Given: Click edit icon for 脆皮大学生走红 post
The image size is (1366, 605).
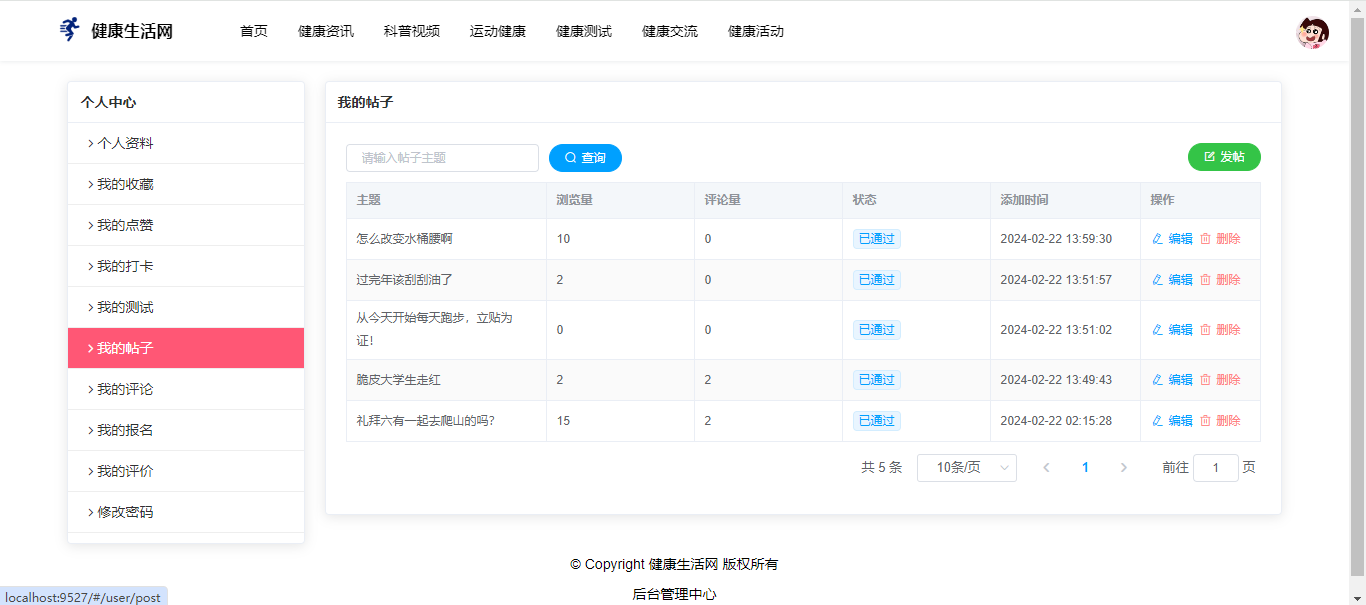Looking at the screenshot, I should (x=1158, y=380).
